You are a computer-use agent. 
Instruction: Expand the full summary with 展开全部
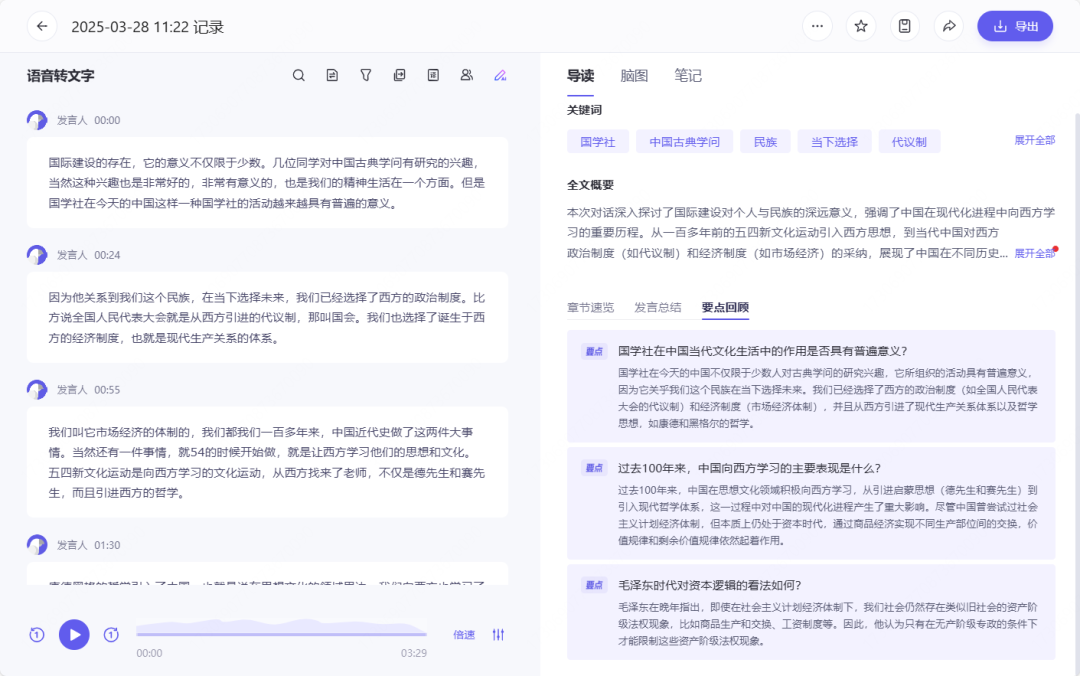pos(1034,253)
